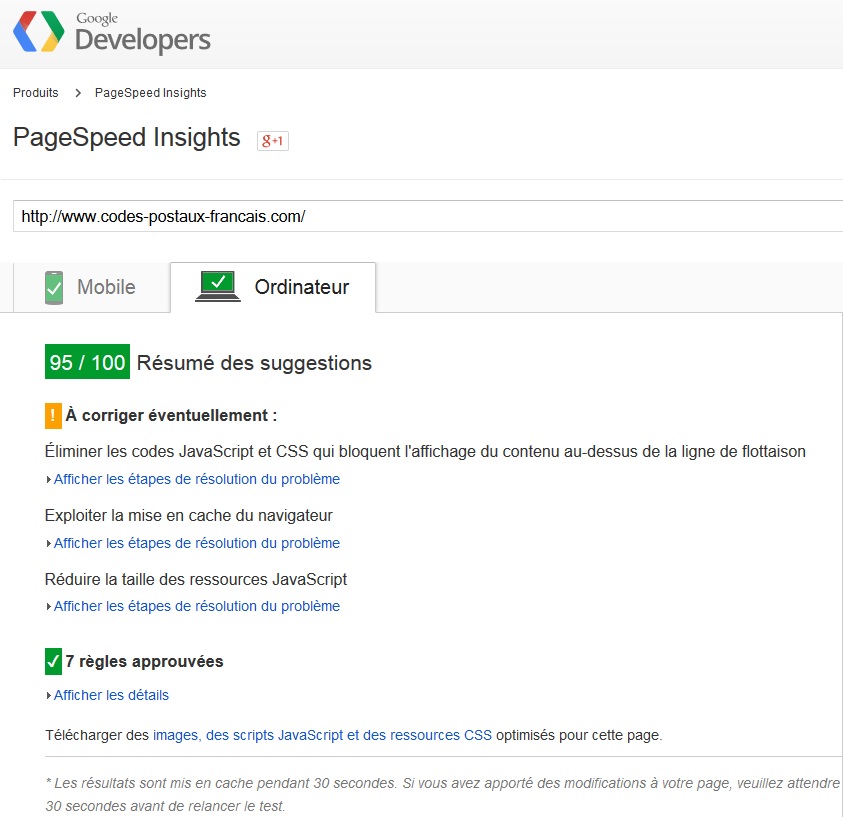Image resolution: width=843 pixels, height=822 pixels.
Task: Click the Google +1 button
Action: [273, 141]
